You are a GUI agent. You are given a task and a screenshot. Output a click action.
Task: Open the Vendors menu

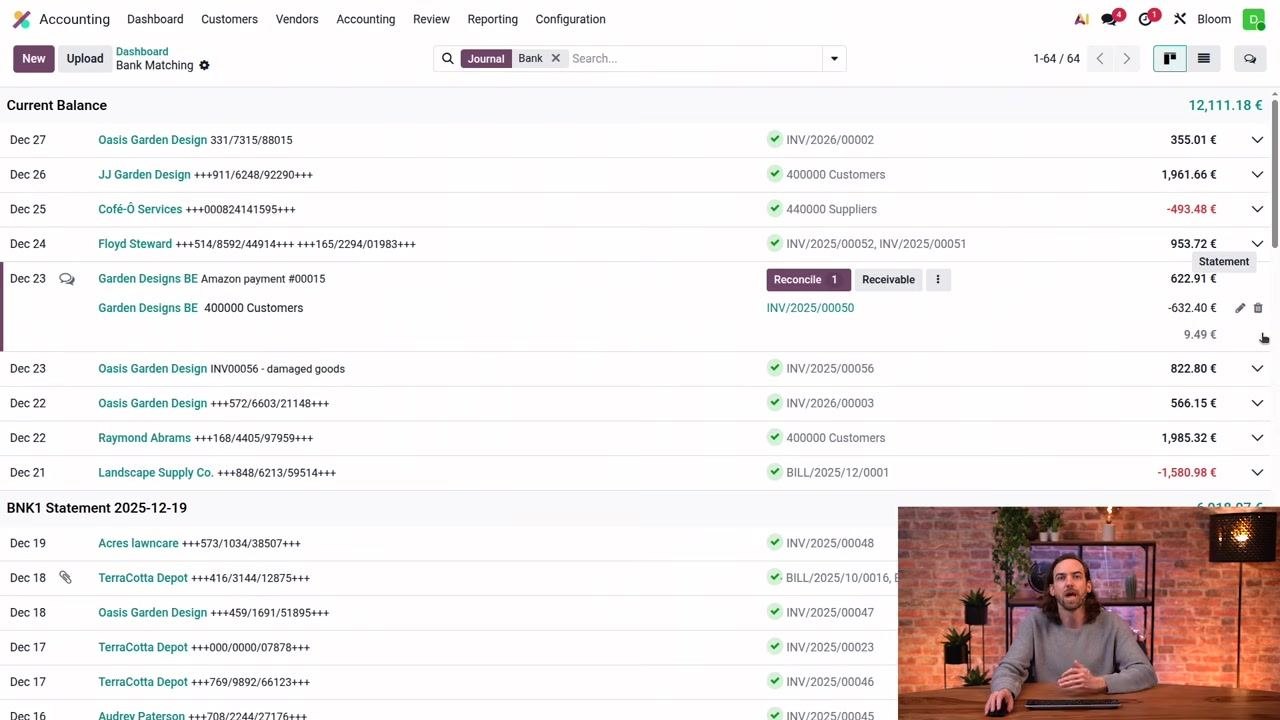pyautogui.click(x=297, y=19)
